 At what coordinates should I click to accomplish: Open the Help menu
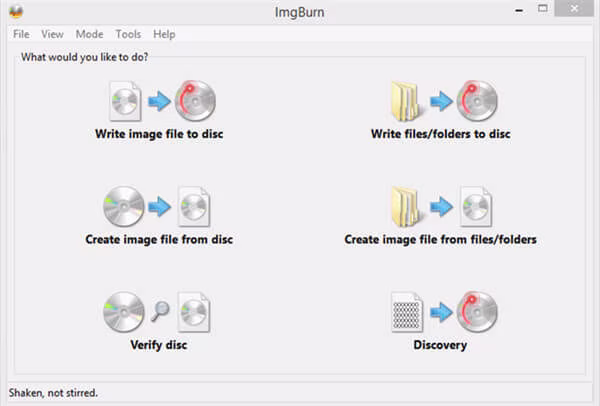point(164,34)
